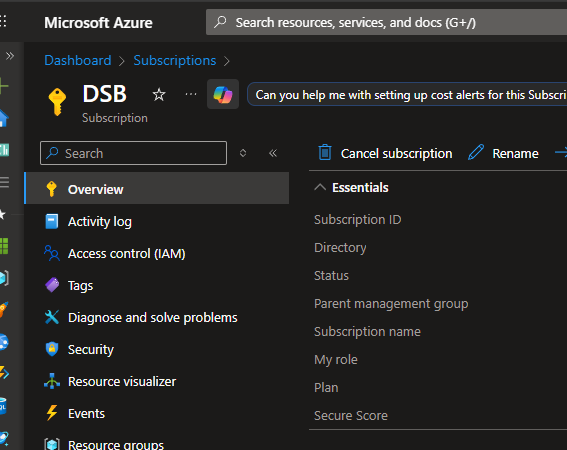
Task: Focus the global search resources bar
Action: [x=386, y=22]
